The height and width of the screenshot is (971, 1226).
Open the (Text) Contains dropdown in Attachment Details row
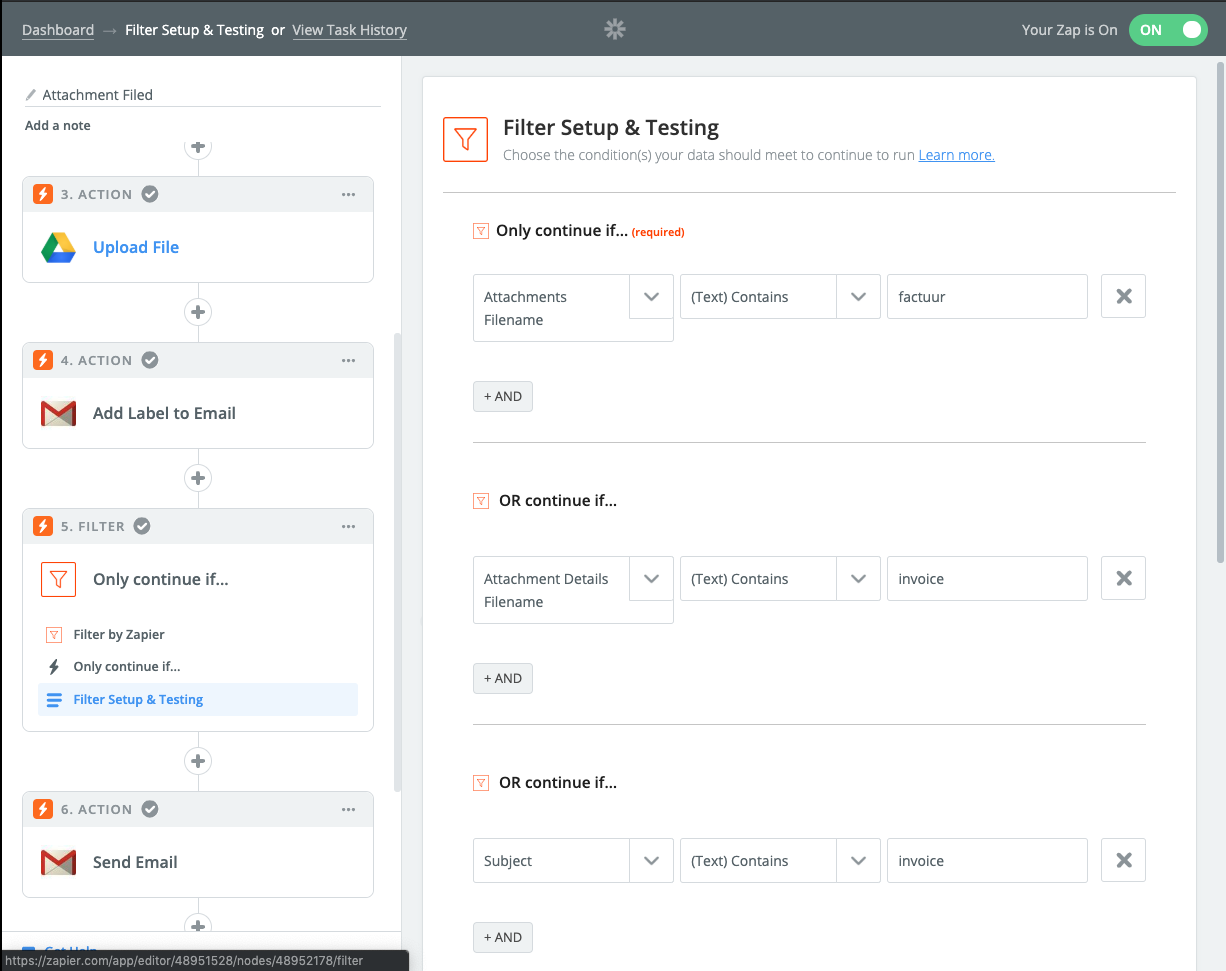point(857,579)
